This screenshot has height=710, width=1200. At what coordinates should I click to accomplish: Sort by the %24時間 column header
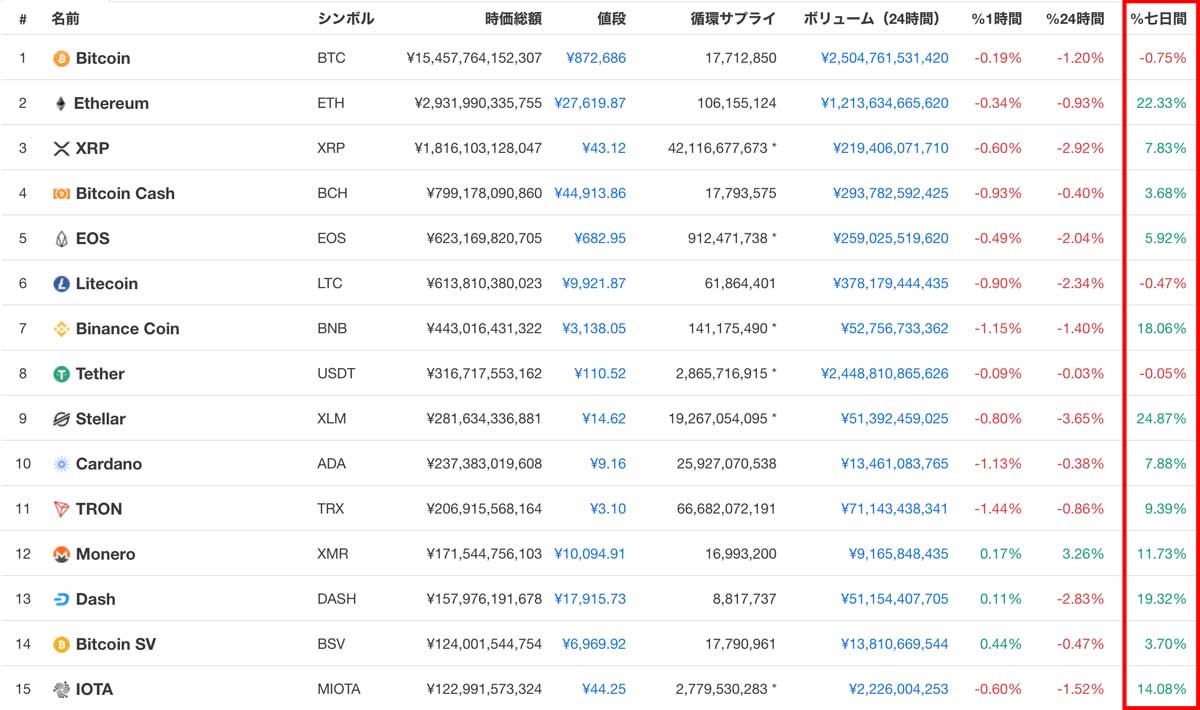coord(1075,18)
